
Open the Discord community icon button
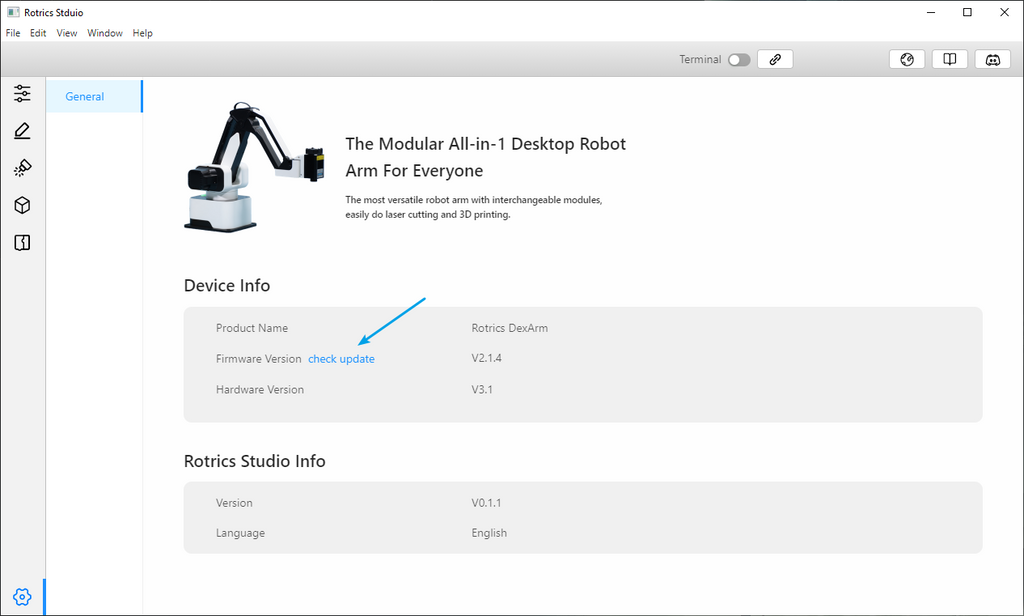point(992,60)
